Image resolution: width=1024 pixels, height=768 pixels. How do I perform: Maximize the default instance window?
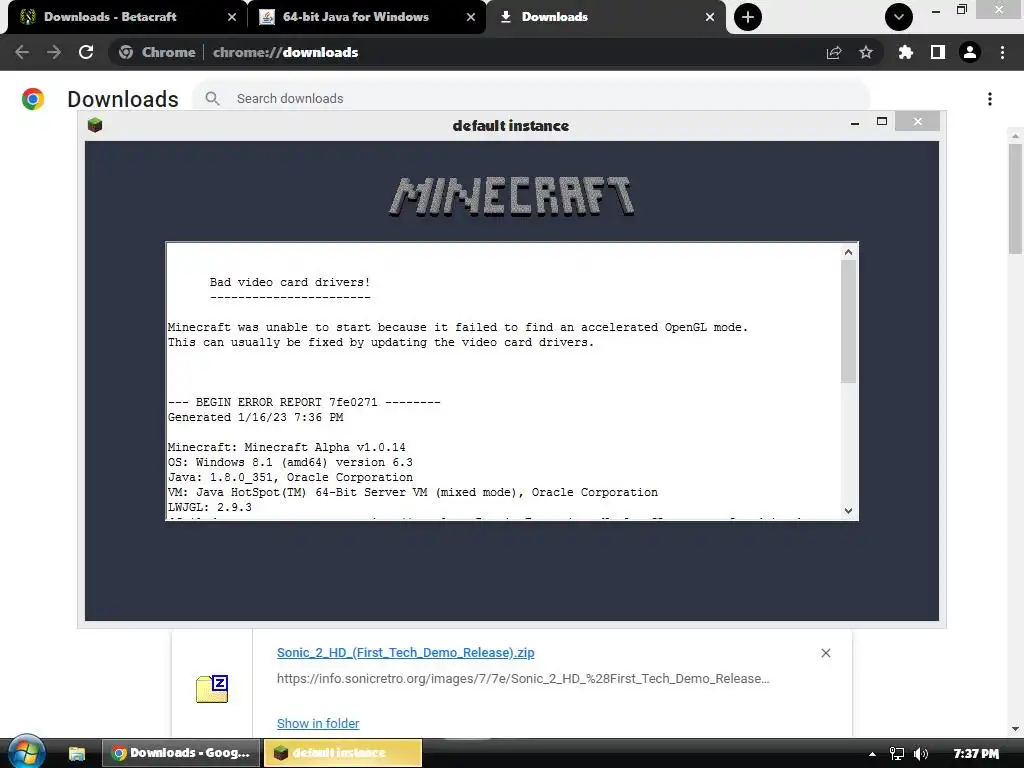(x=882, y=121)
